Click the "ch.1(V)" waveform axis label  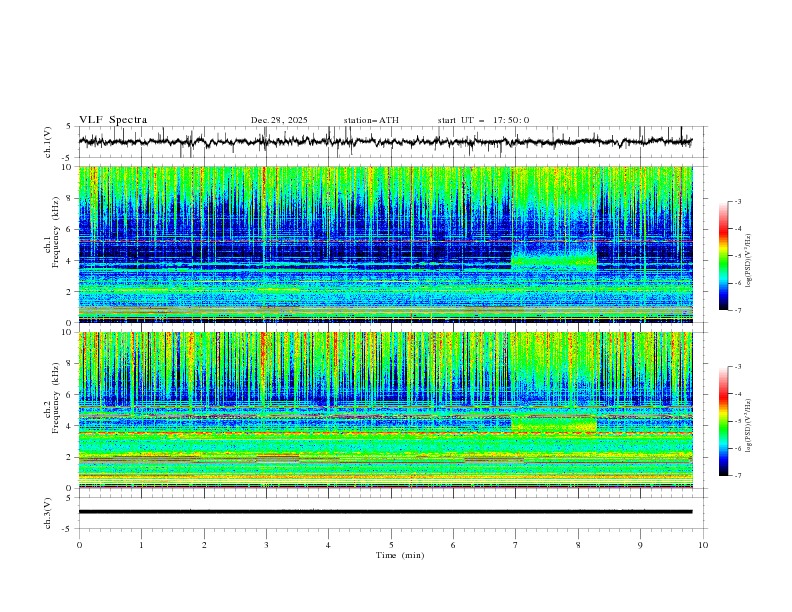pyautogui.click(x=48, y=142)
